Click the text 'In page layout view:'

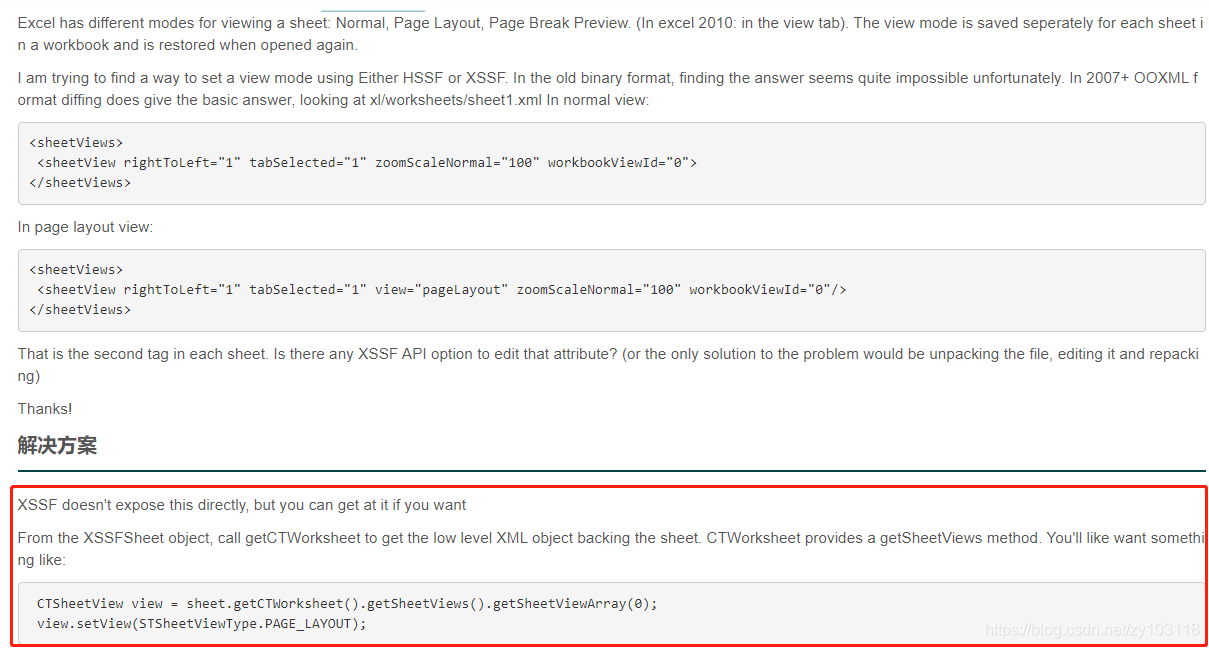[x=85, y=227]
